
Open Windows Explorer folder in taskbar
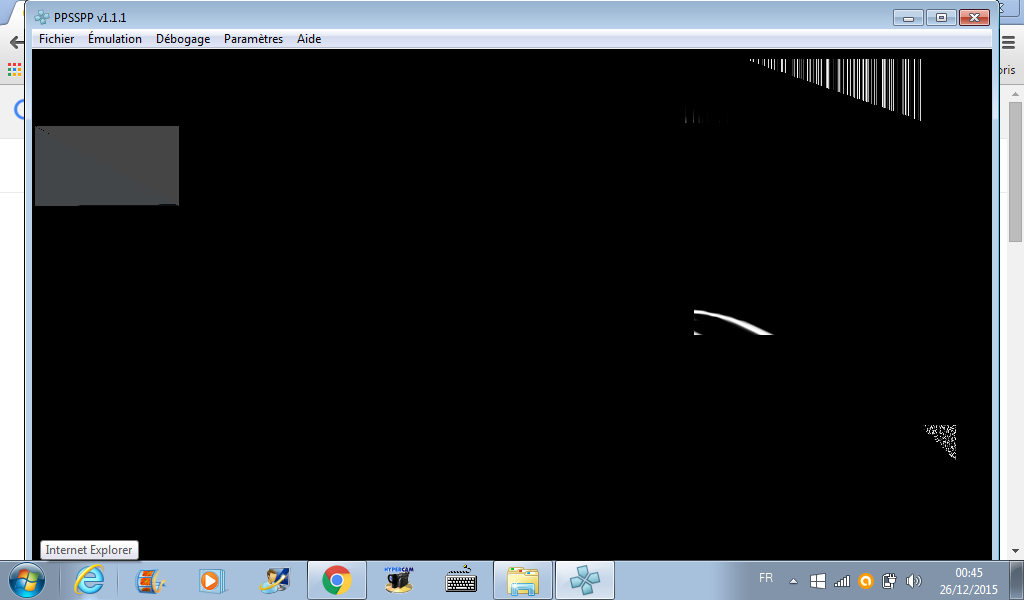click(523, 580)
